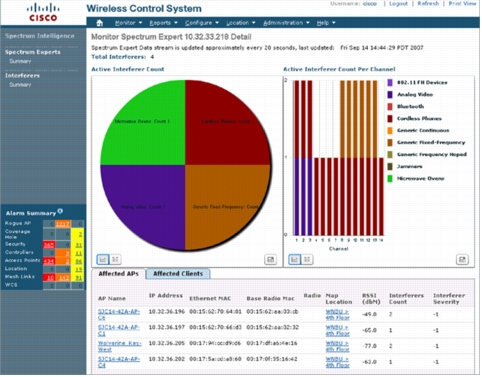Enlarge the Interferer Count Per Channel chart

pos(462,259)
